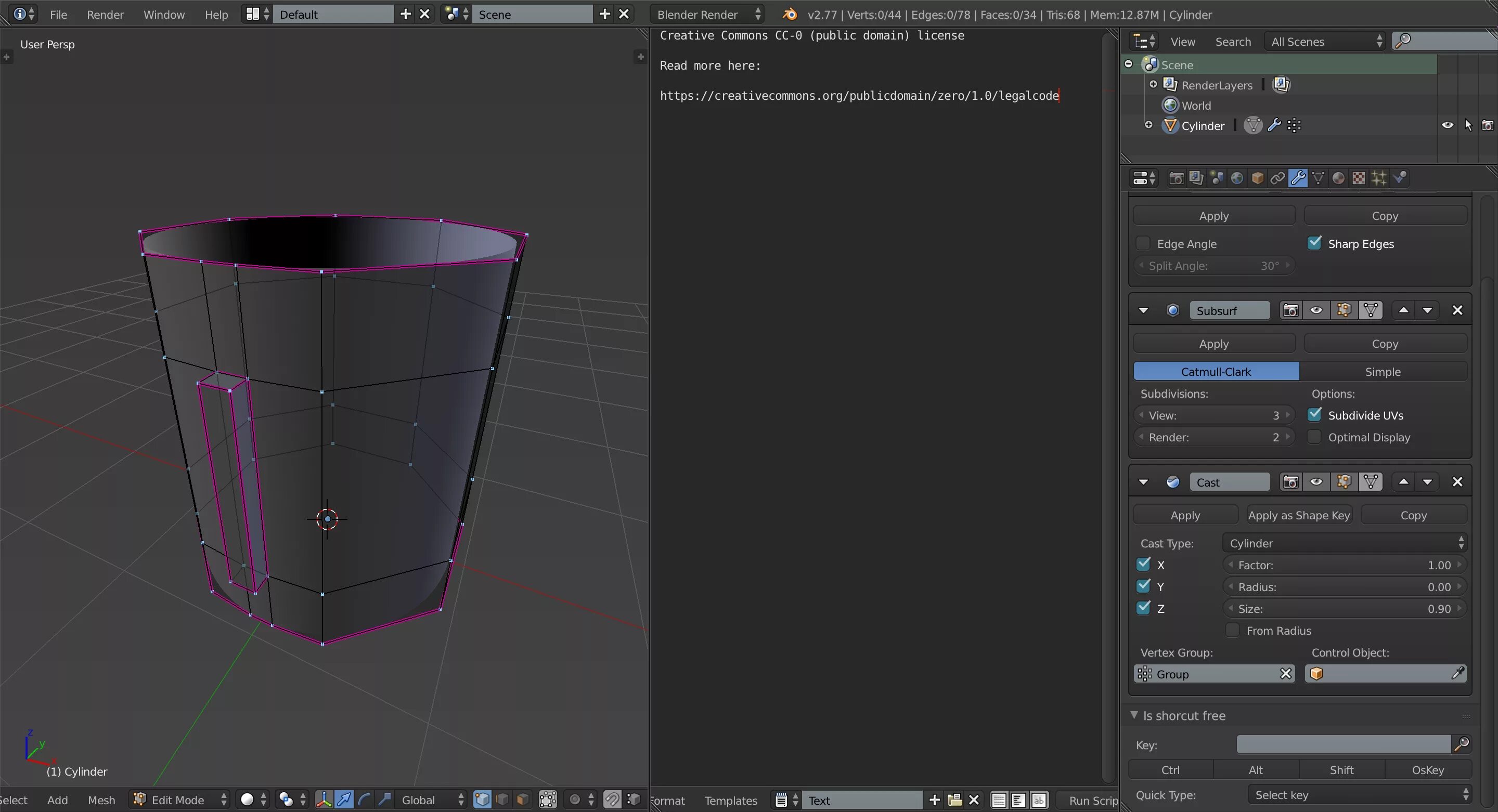Open the Texture properties checker icon
This screenshot has height=812, width=1498.
pos(1359,178)
